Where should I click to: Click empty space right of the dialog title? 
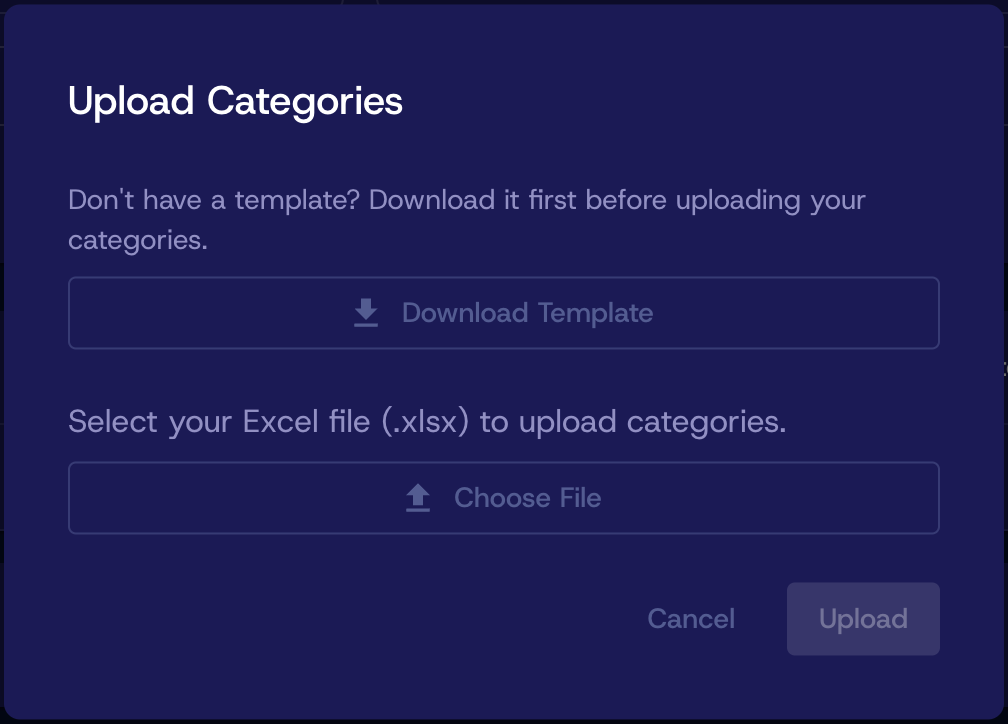(x=700, y=101)
